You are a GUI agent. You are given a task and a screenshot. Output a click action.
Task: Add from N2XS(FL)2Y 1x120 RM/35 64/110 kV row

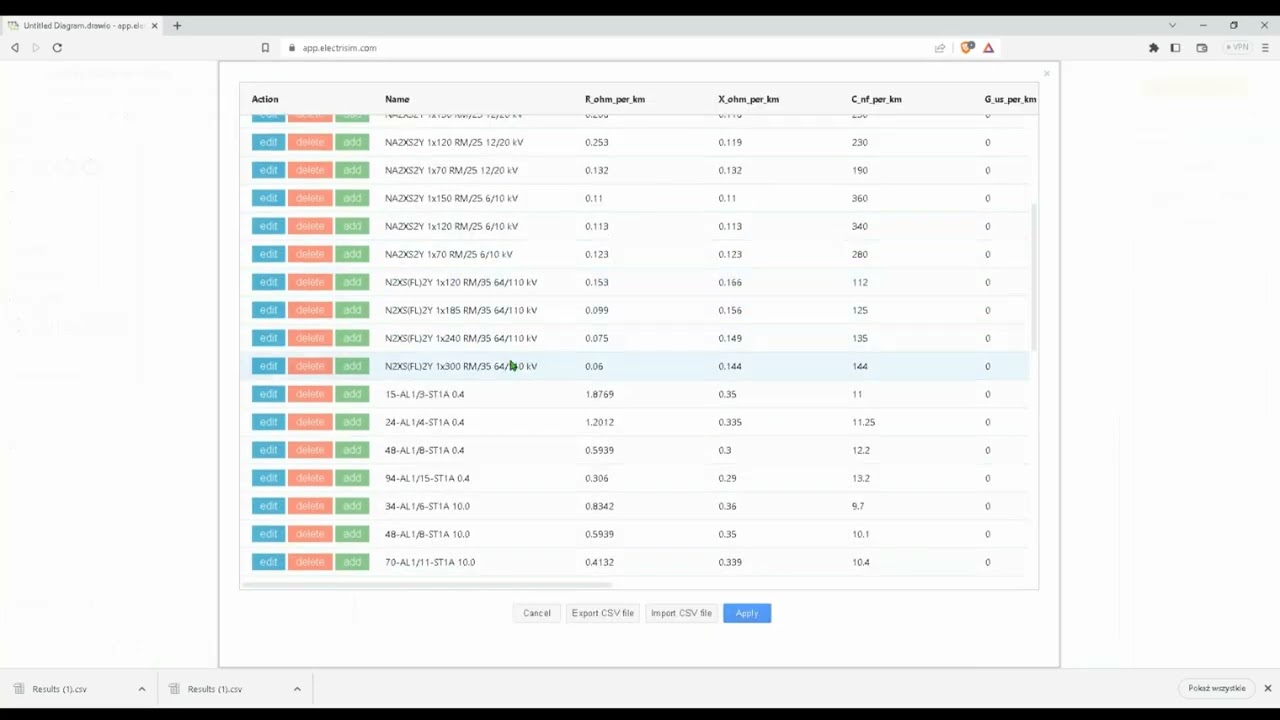[x=352, y=282]
